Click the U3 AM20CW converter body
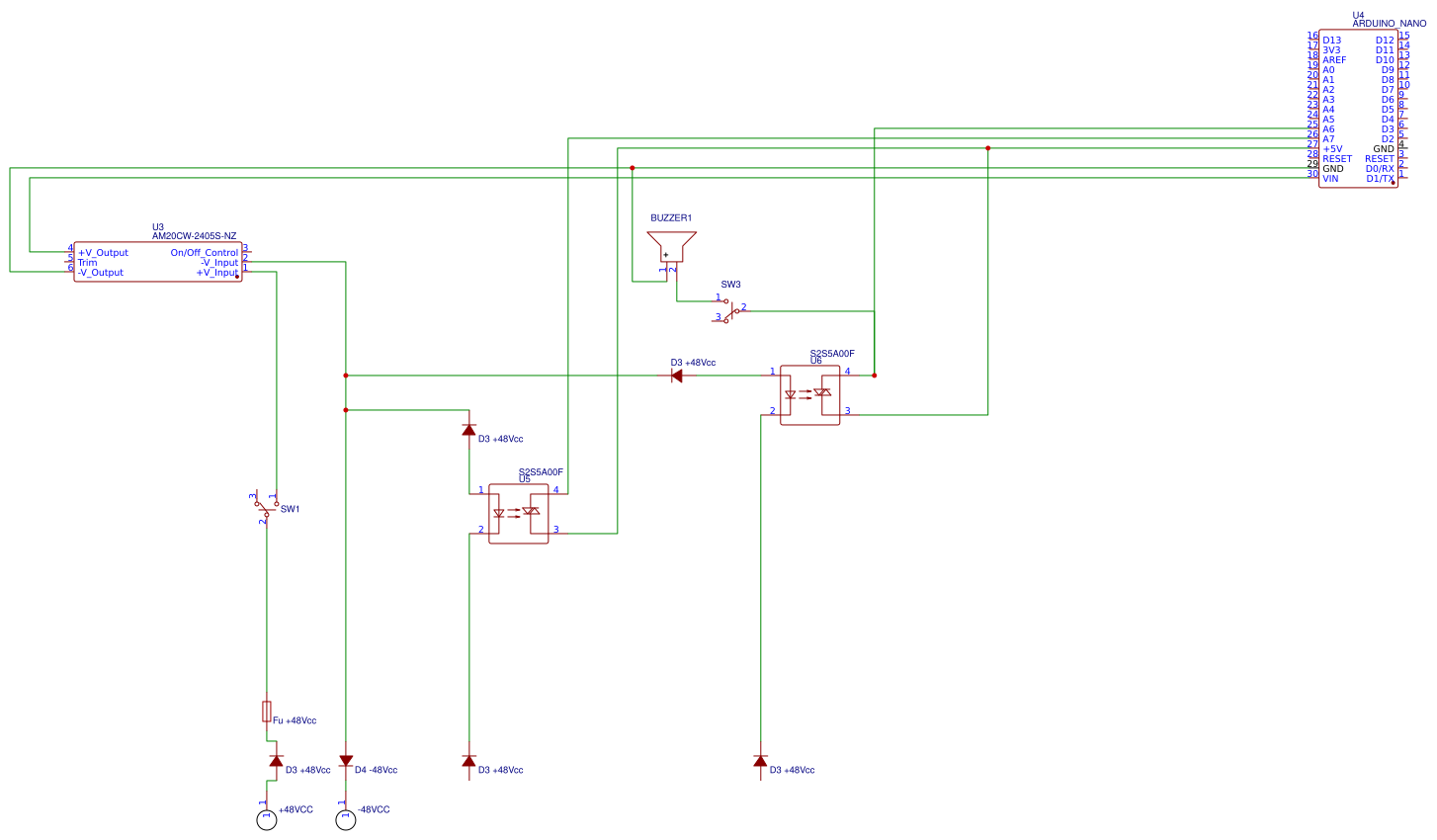 [158, 262]
